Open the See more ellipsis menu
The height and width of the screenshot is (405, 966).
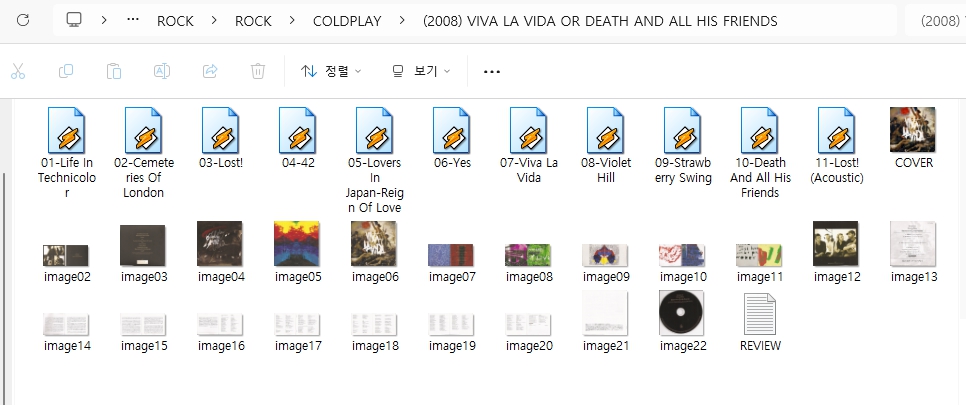491,71
